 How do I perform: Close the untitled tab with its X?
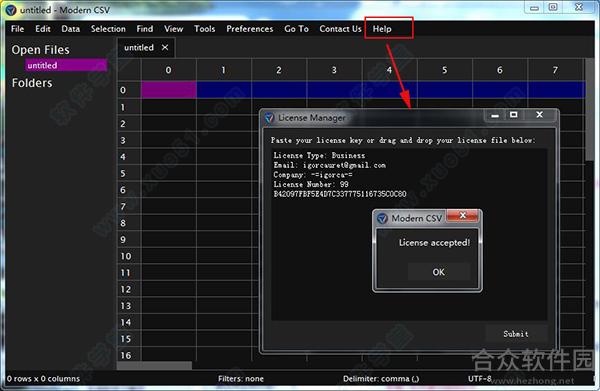pos(165,47)
